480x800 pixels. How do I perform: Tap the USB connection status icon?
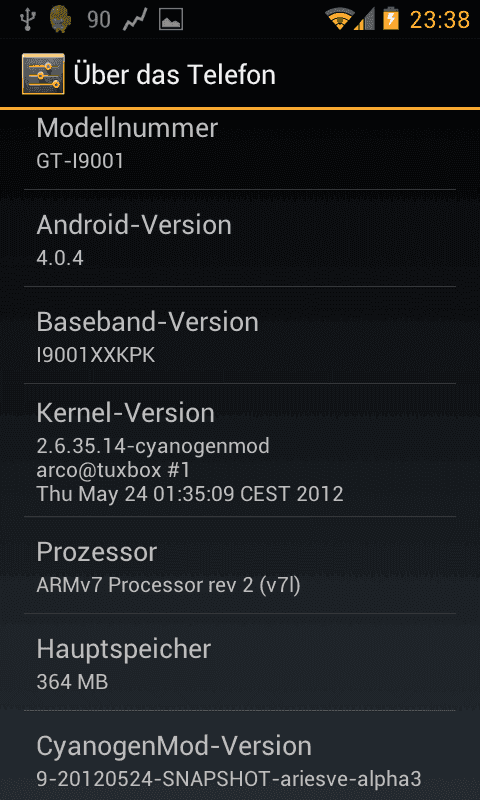[26, 20]
